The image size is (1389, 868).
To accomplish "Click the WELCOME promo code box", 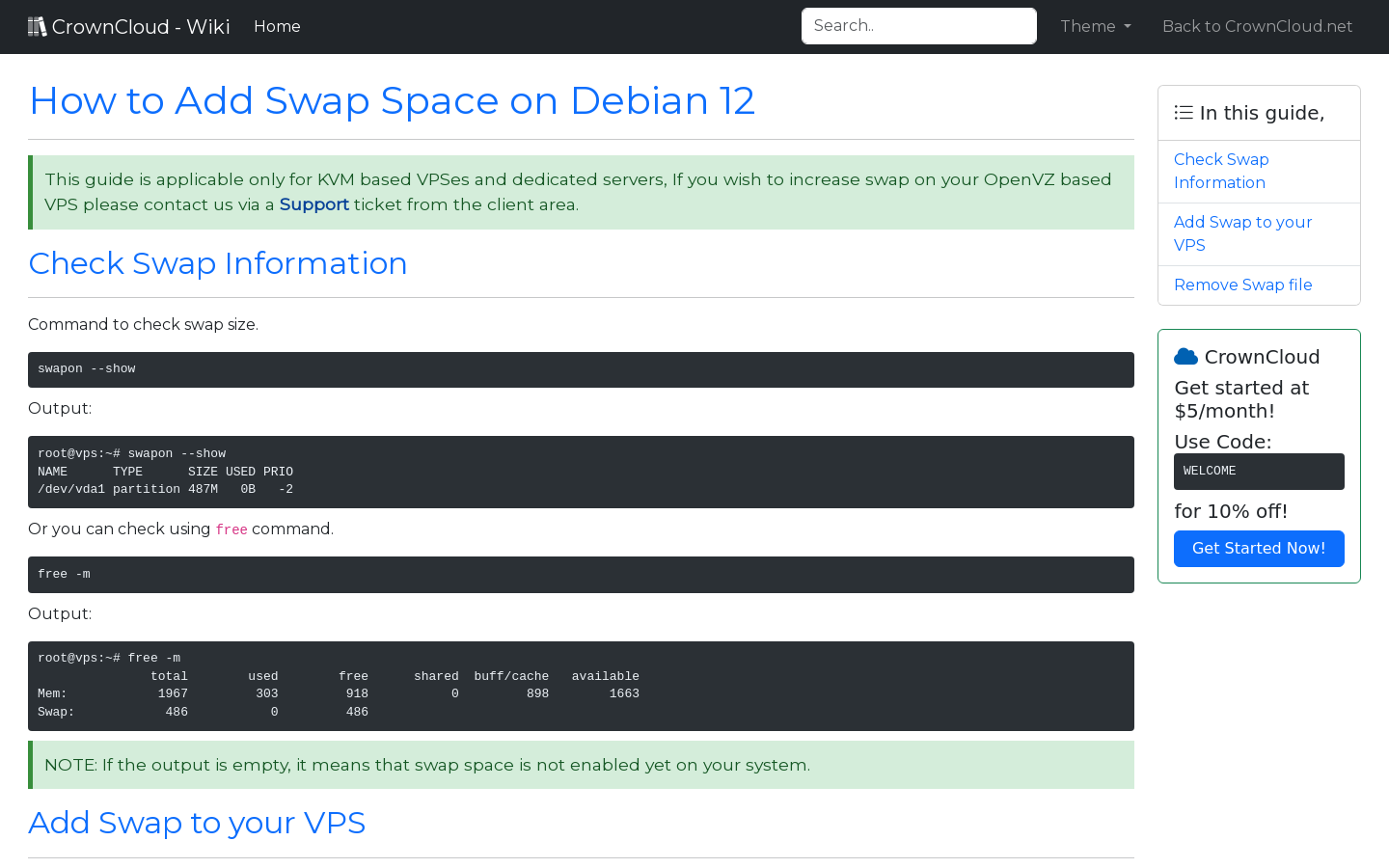I will [x=1259, y=471].
